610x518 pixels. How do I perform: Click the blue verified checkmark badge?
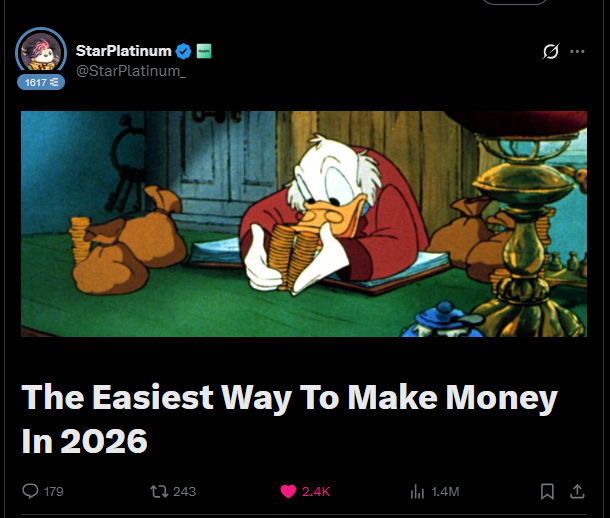pos(183,51)
